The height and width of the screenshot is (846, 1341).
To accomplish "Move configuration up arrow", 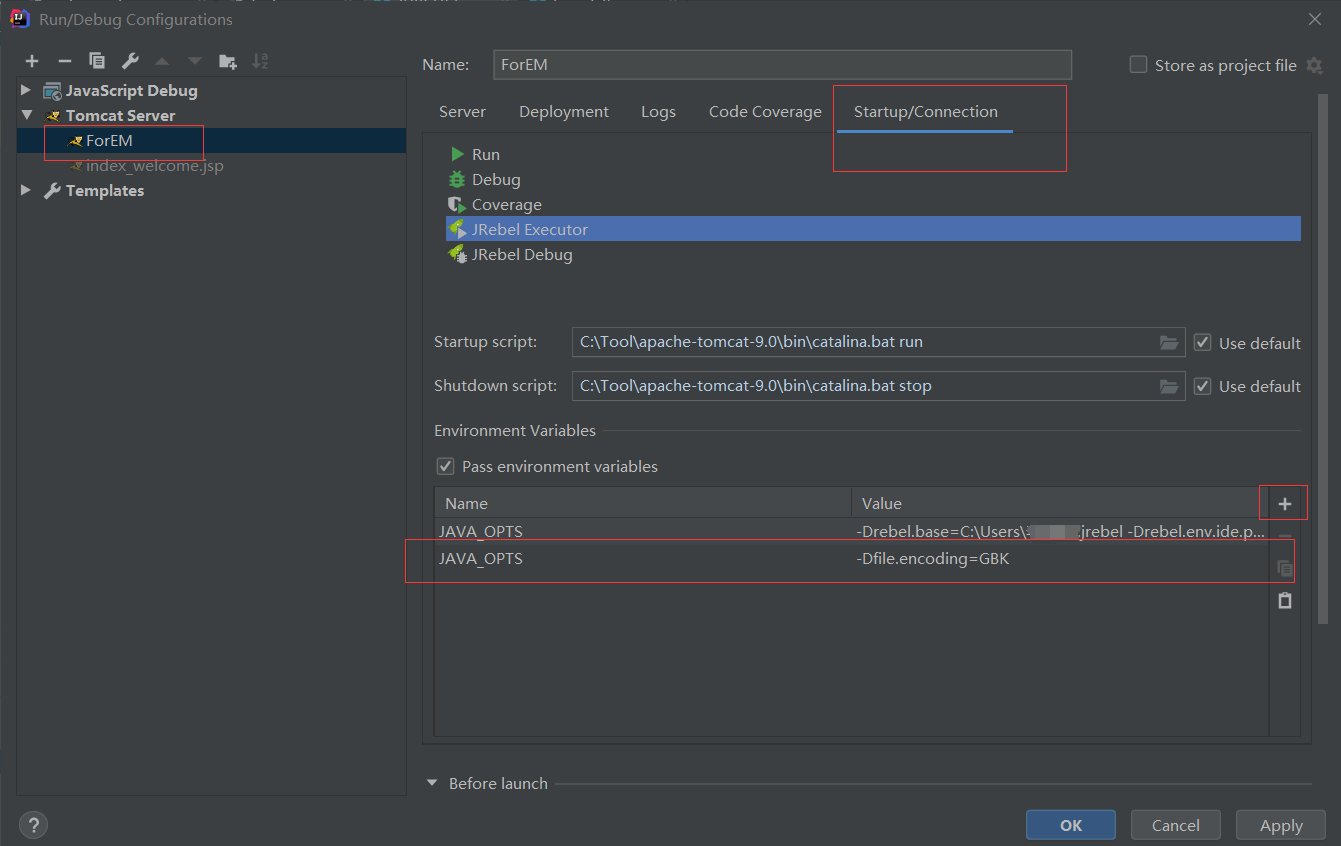I will tap(162, 62).
